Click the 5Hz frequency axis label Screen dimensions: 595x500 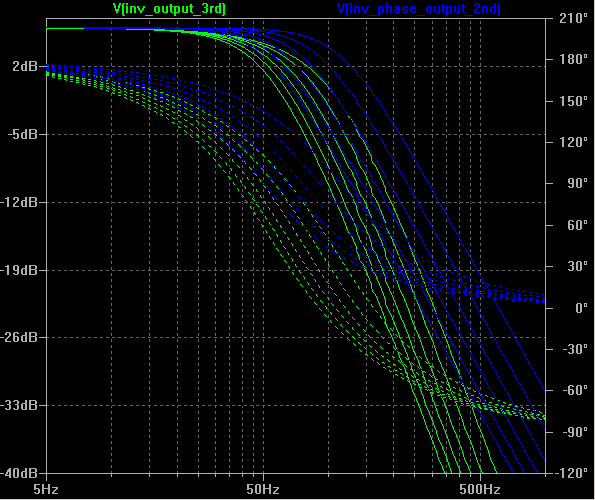click(46, 489)
